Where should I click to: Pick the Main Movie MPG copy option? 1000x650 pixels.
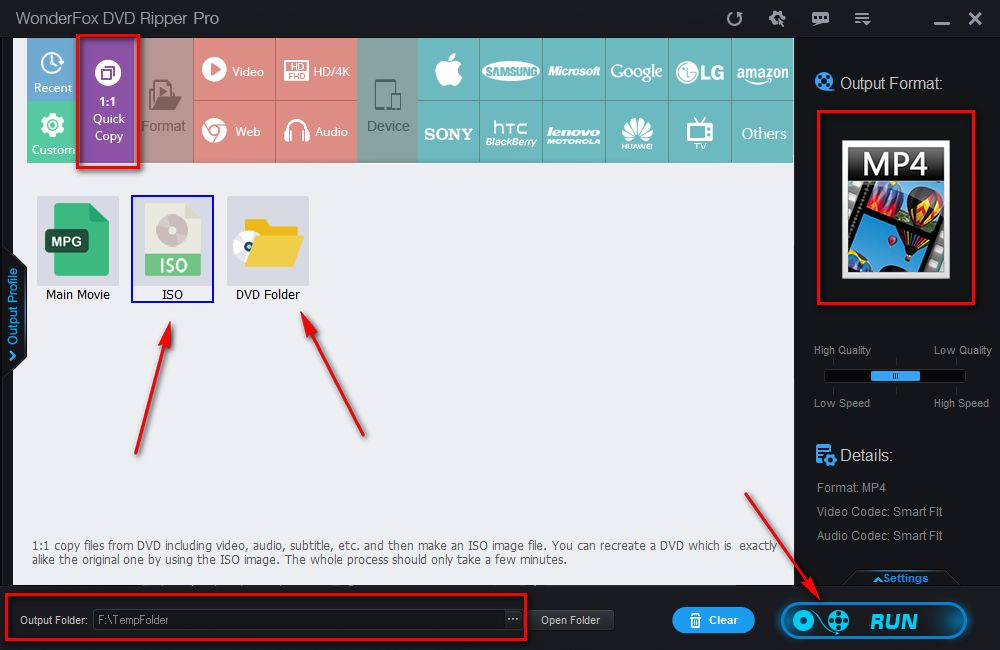[78, 249]
